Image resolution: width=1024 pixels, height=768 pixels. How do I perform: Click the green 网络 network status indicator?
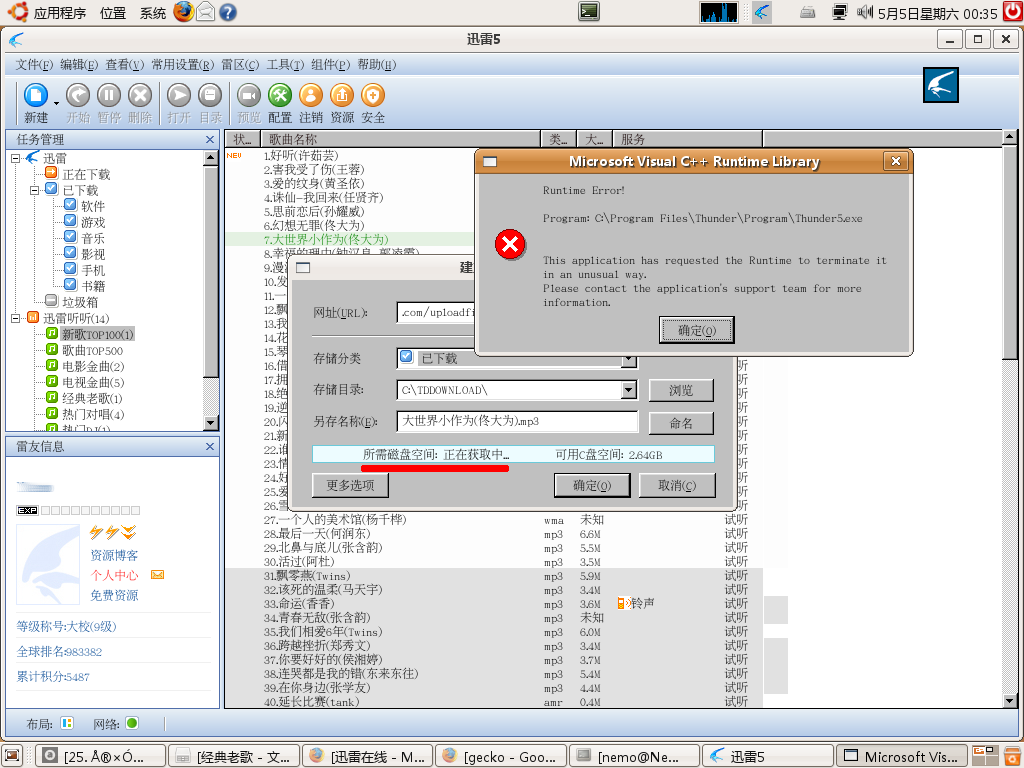coord(132,723)
